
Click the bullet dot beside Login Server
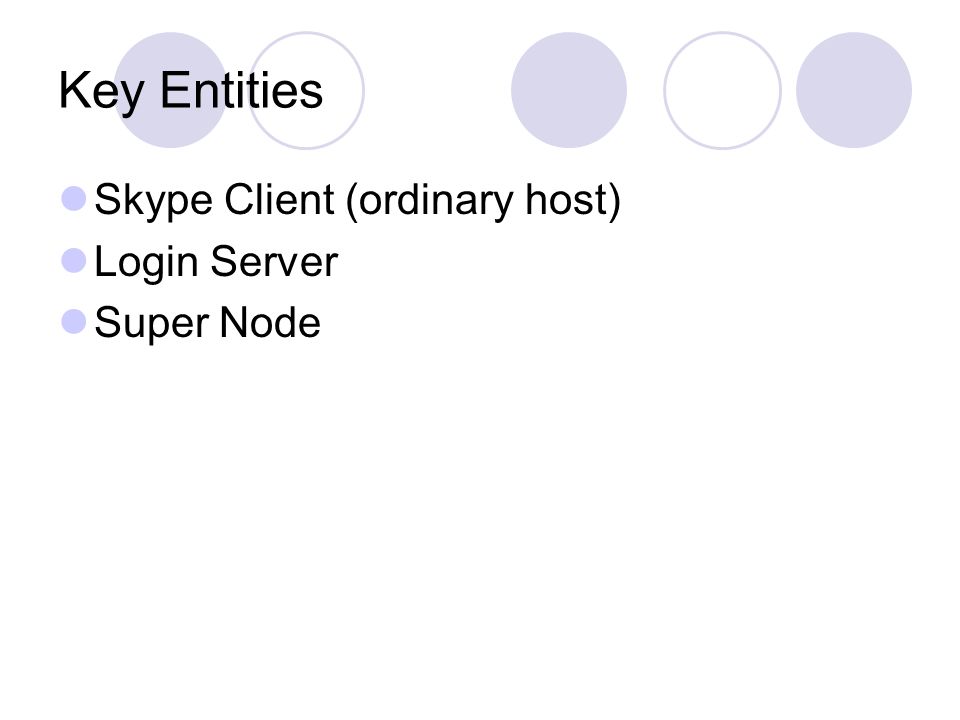click(73, 260)
